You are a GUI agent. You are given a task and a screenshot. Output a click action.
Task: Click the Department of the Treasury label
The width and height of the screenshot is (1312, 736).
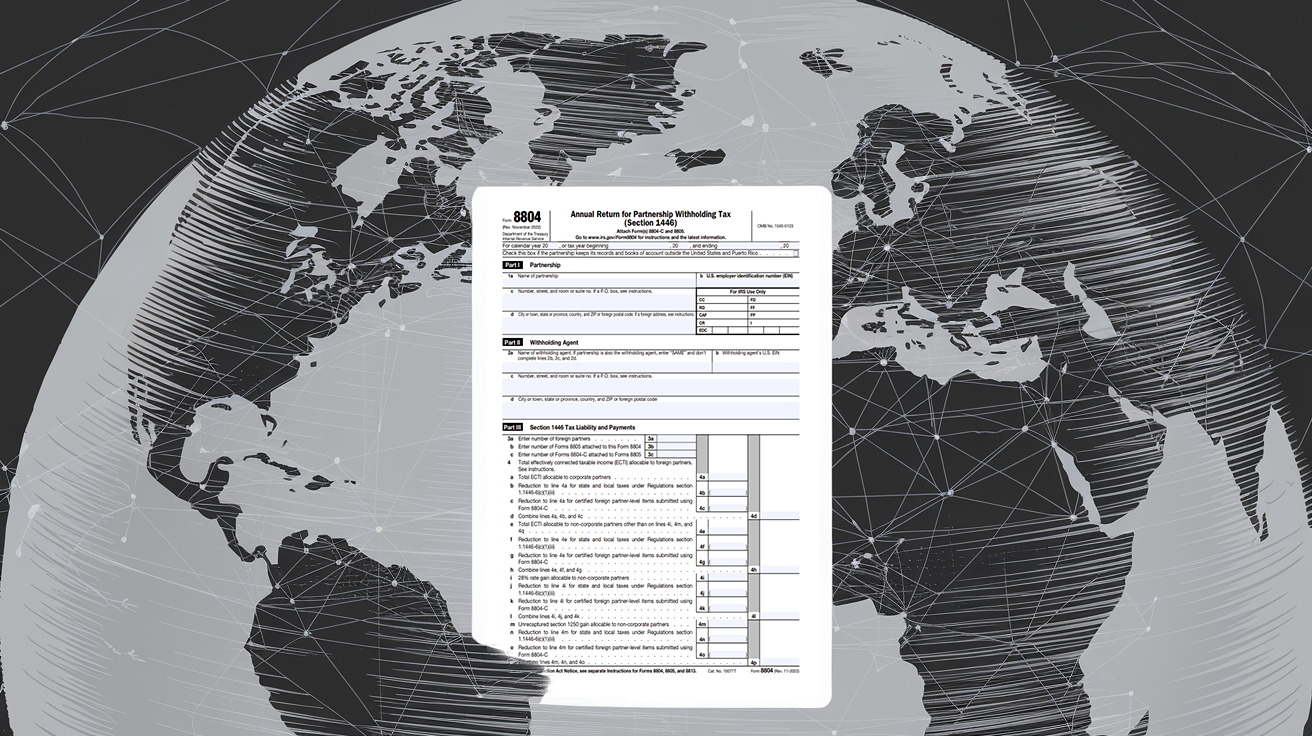click(523, 234)
